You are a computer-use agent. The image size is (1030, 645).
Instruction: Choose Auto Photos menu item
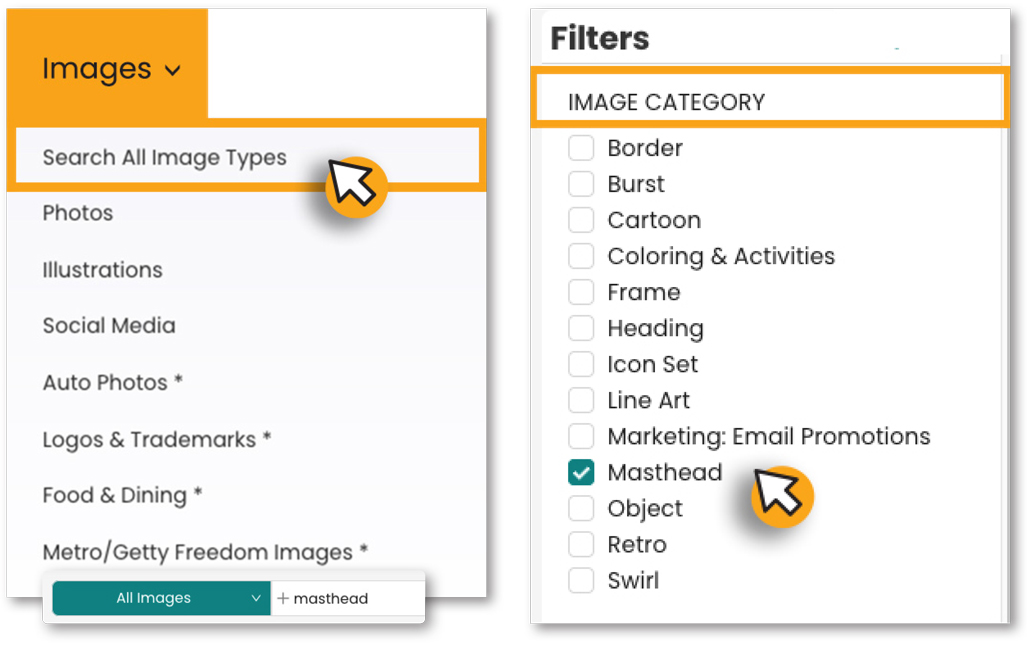[112, 382]
